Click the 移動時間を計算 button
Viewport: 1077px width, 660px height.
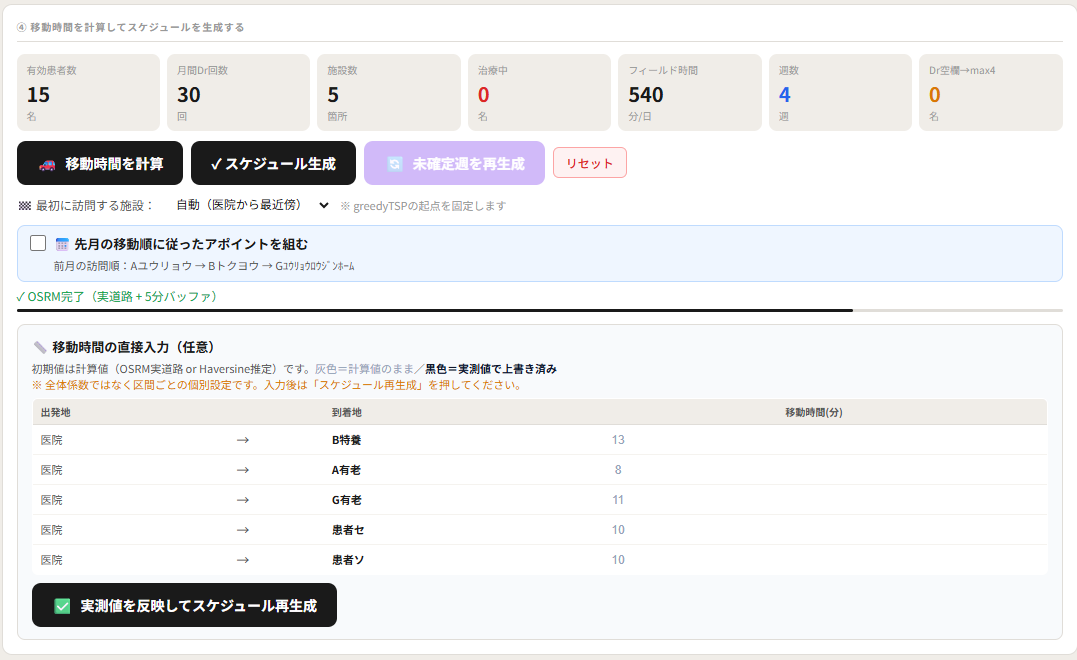click(x=100, y=163)
